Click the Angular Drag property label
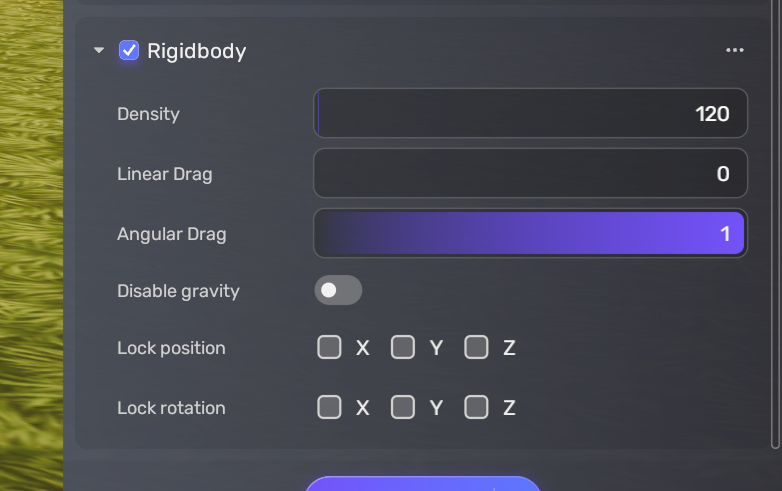Screen dimensions: 782x491 (171, 234)
